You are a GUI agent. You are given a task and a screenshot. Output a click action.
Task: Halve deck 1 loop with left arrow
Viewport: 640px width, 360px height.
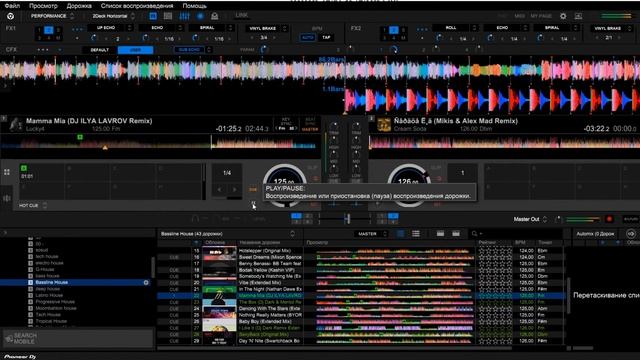[220, 189]
